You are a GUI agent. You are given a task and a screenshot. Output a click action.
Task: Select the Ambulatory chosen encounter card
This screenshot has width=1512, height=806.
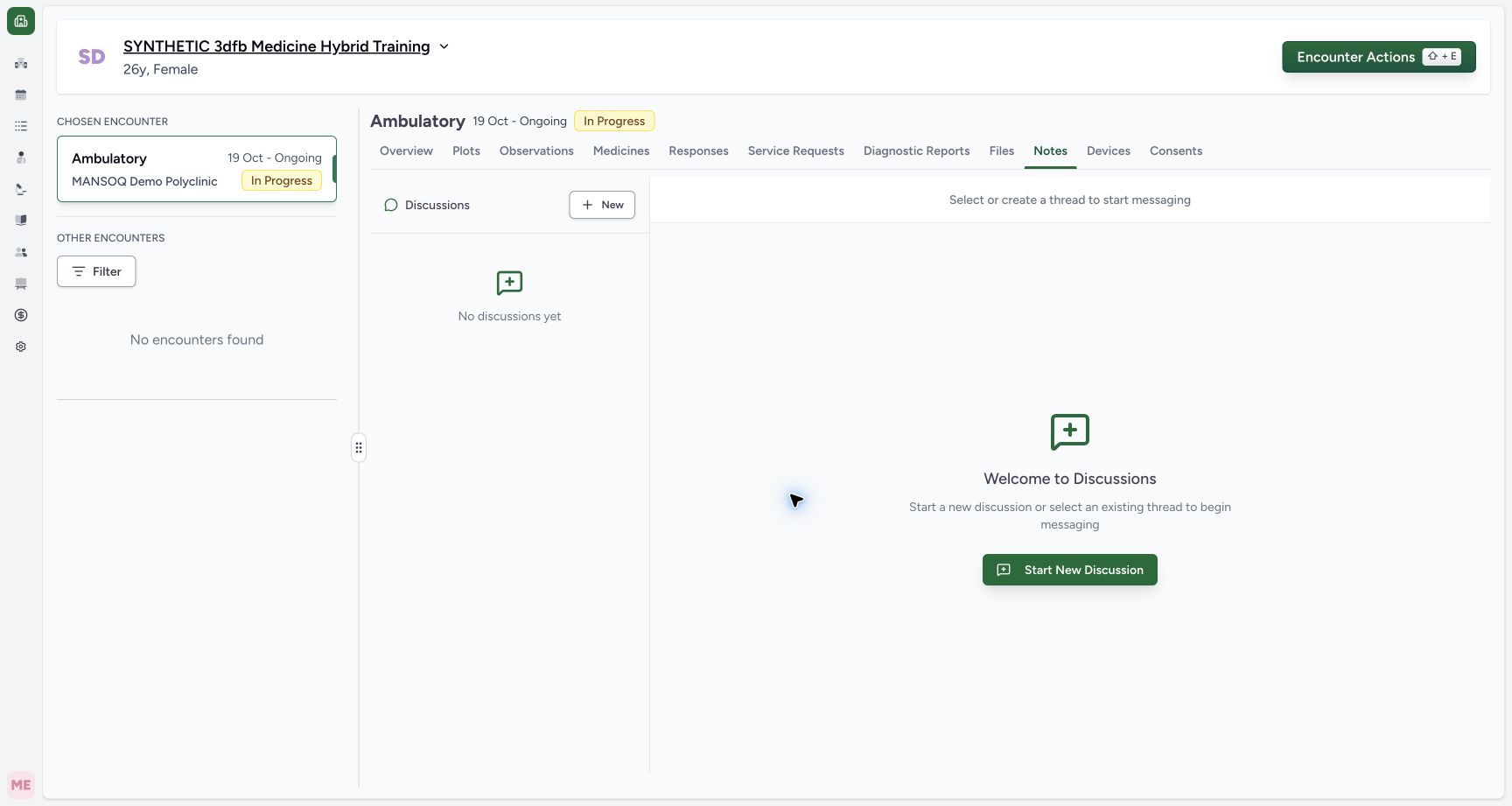point(197,169)
